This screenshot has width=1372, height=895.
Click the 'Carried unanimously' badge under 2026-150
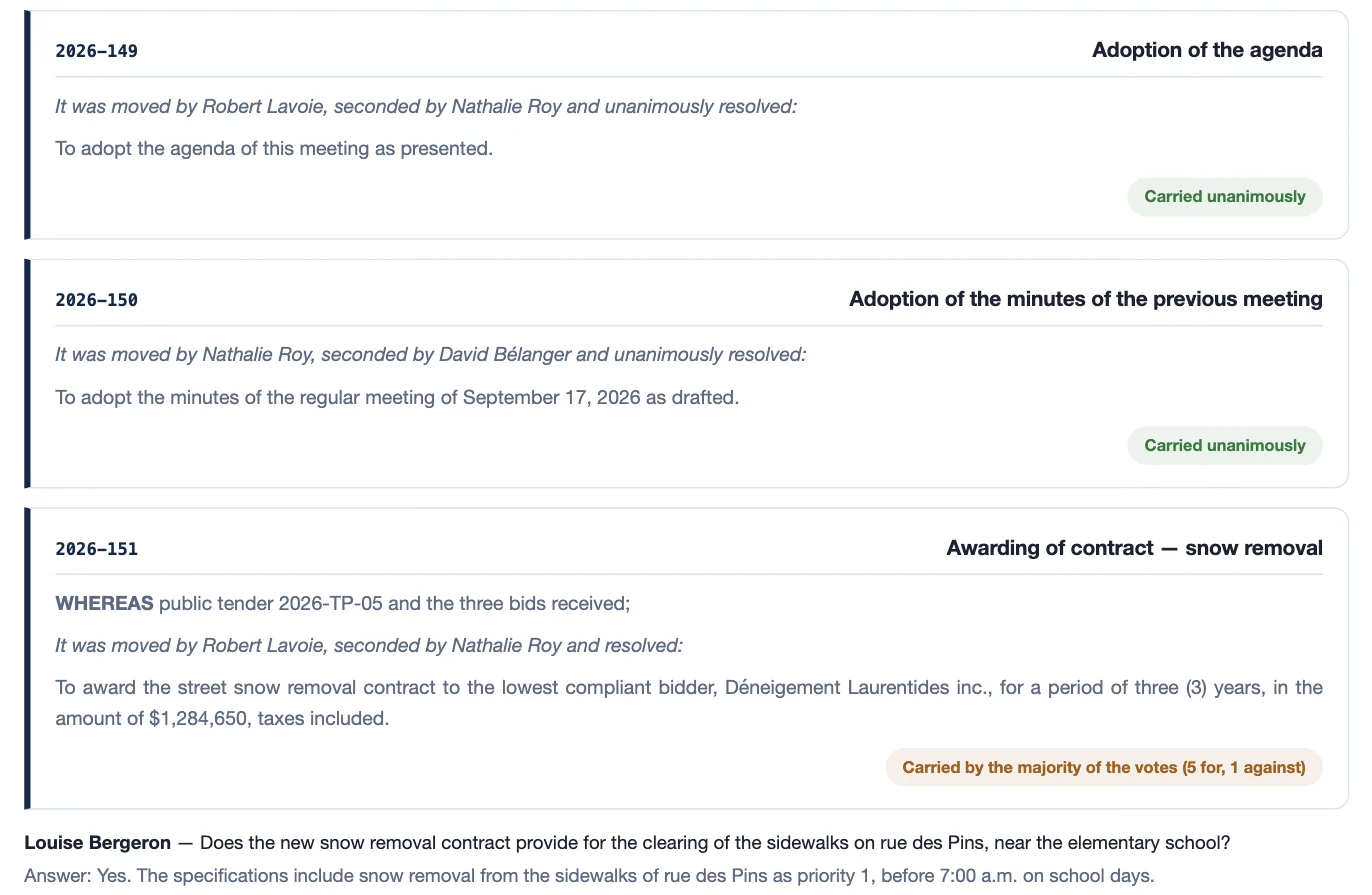[x=1225, y=446]
